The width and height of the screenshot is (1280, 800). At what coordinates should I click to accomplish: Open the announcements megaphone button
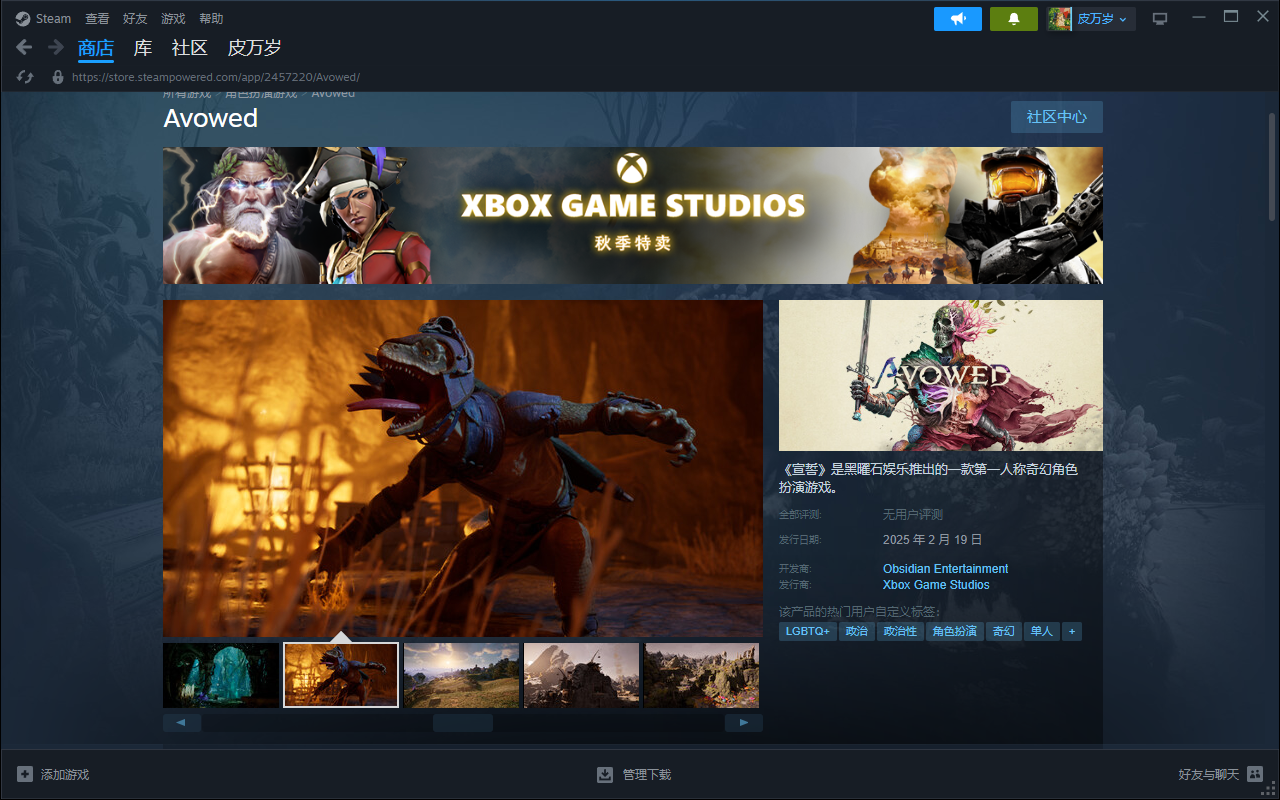[958, 19]
